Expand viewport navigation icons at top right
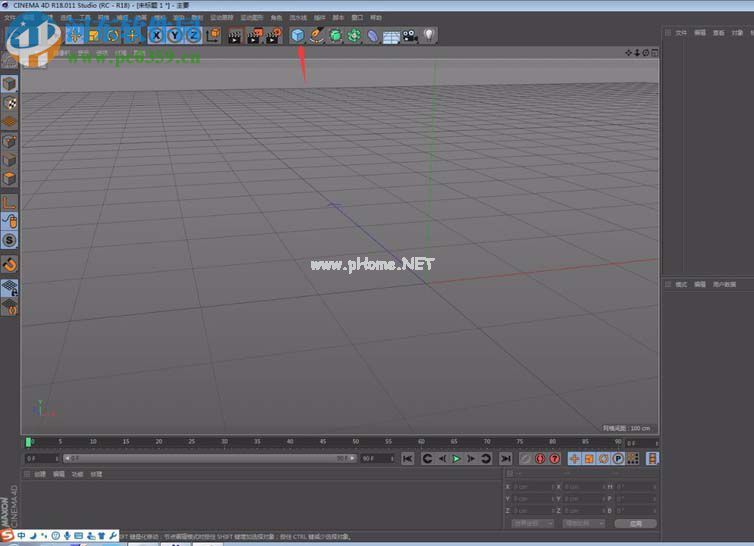This screenshot has width=754, height=546. pyautogui.click(x=641, y=52)
